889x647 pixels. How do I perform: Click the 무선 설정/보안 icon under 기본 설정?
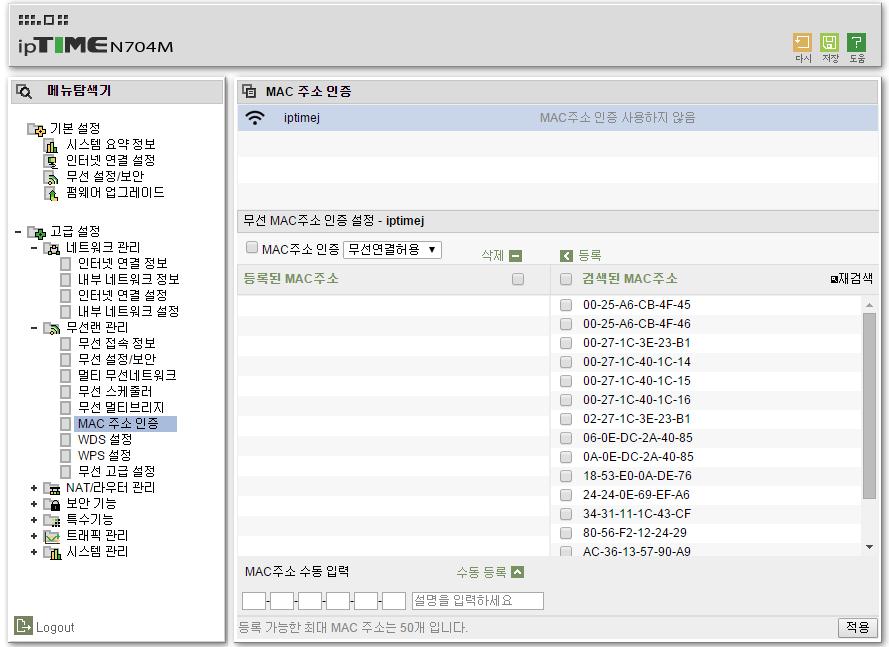[x=51, y=177]
